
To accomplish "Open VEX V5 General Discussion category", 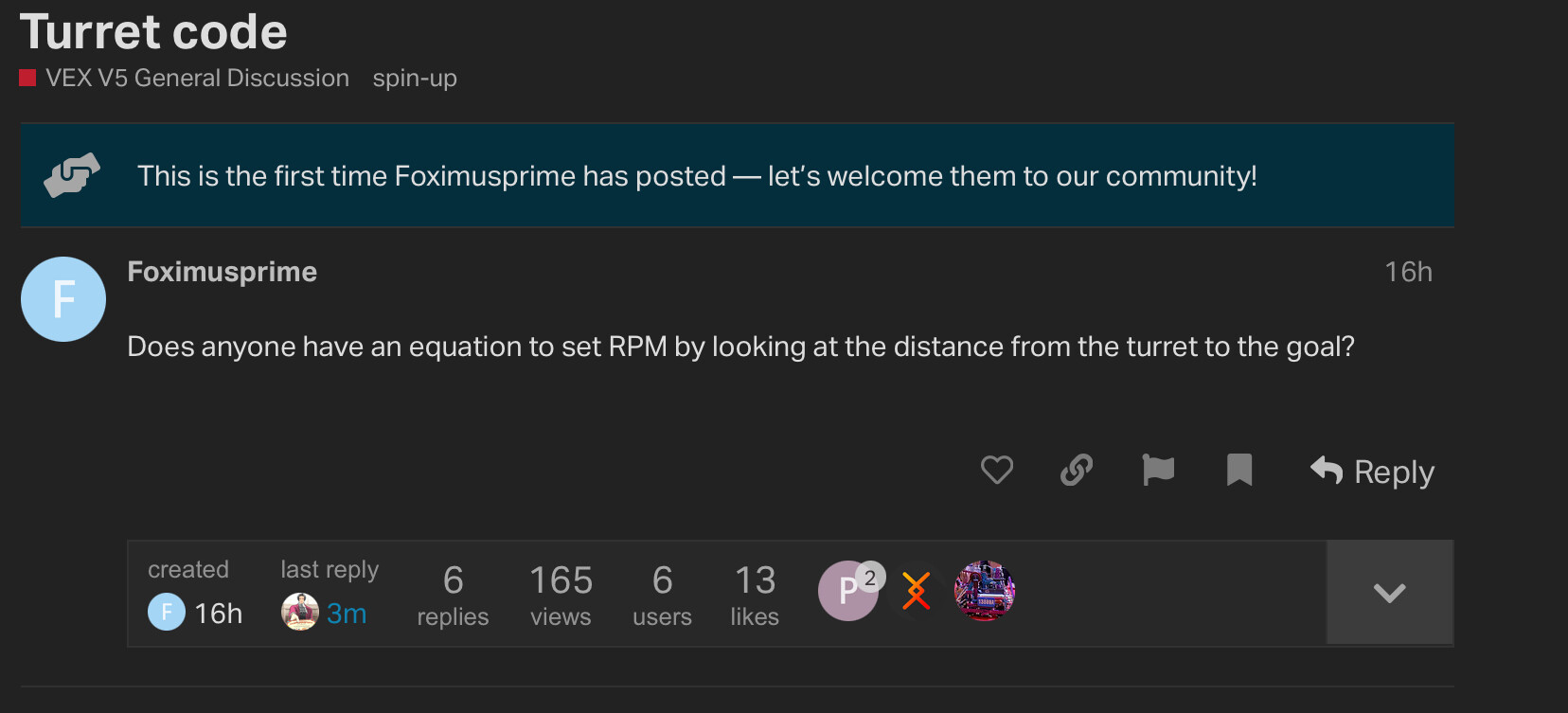I will point(196,78).
